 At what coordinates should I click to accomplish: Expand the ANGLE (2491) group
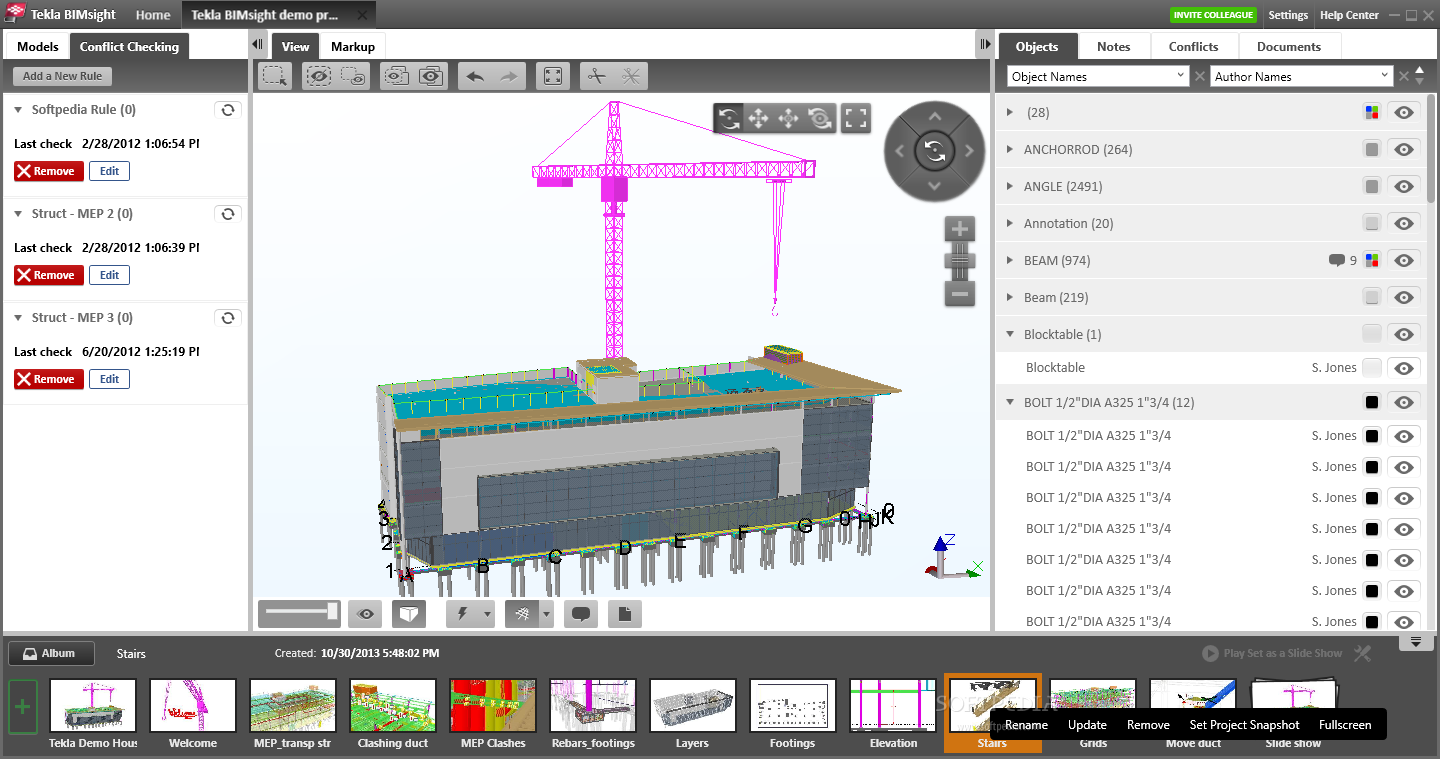pyautogui.click(x=1010, y=187)
